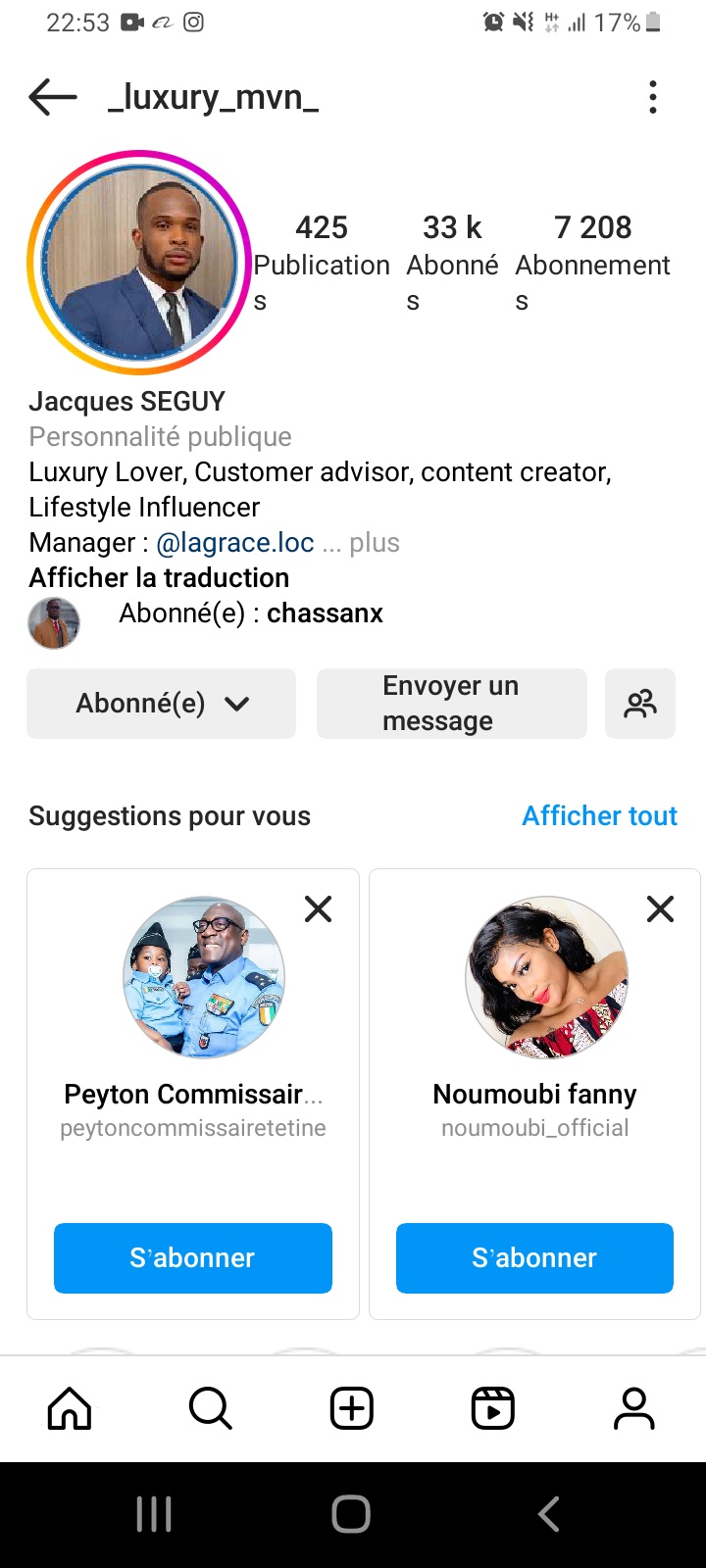Tap the back arrow icon
The height and width of the screenshot is (1568, 706).
pyautogui.click(x=53, y=97)
